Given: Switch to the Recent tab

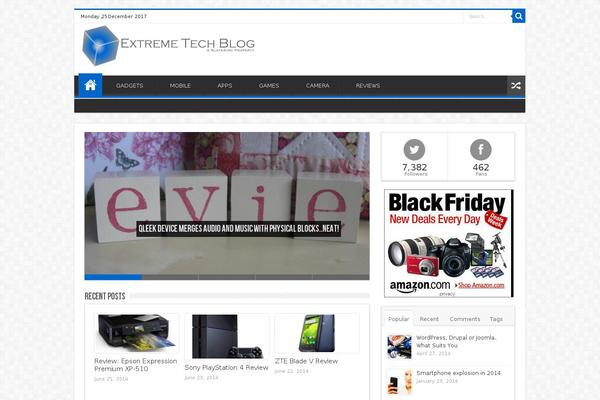Looking at the screenshot, I should 429,319.
